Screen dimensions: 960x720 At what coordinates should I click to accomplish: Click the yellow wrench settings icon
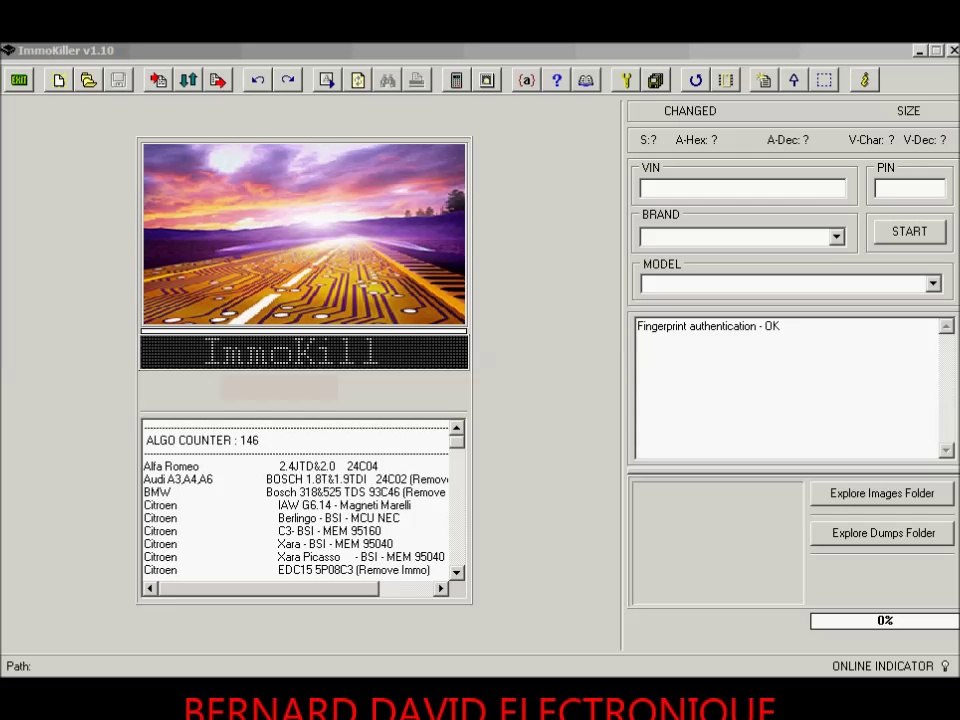tap(626, 80)
